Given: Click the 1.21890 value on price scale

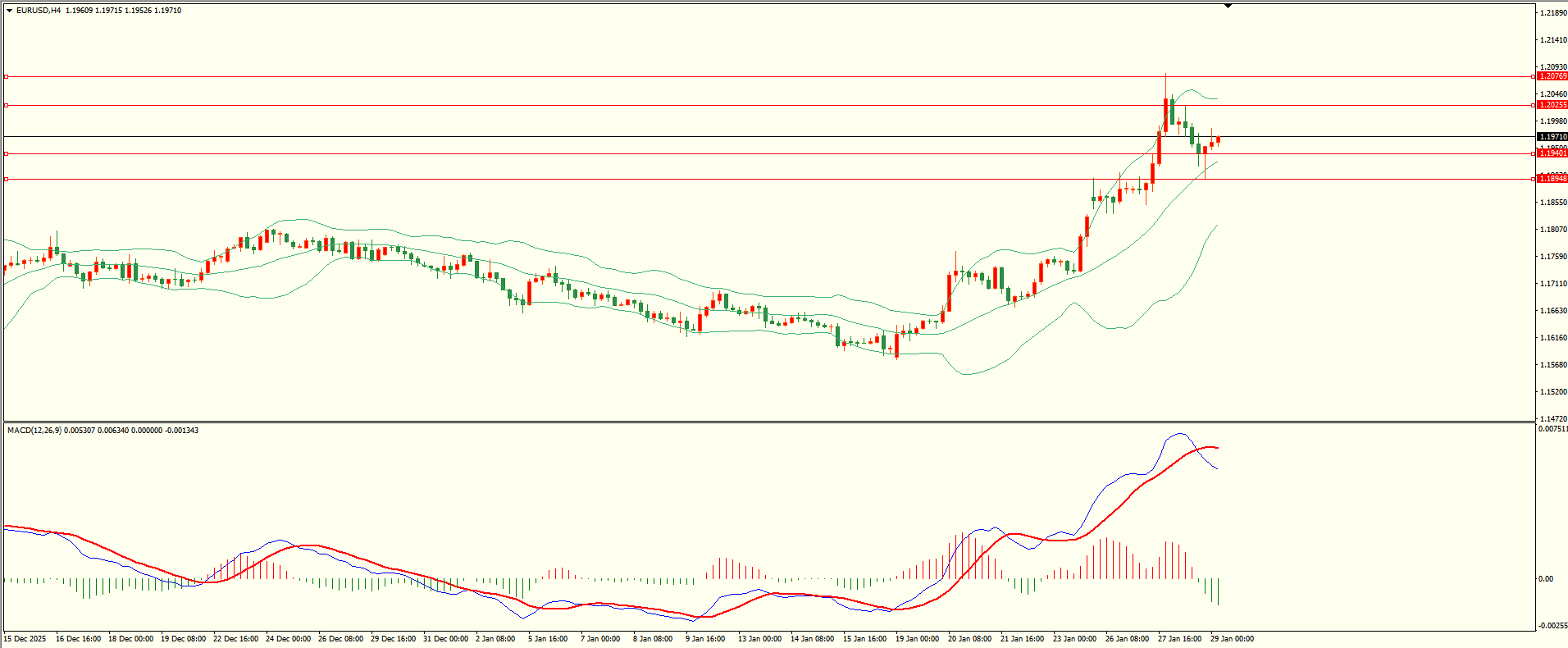Looking at the screenshot, I should click(1553, 14).
